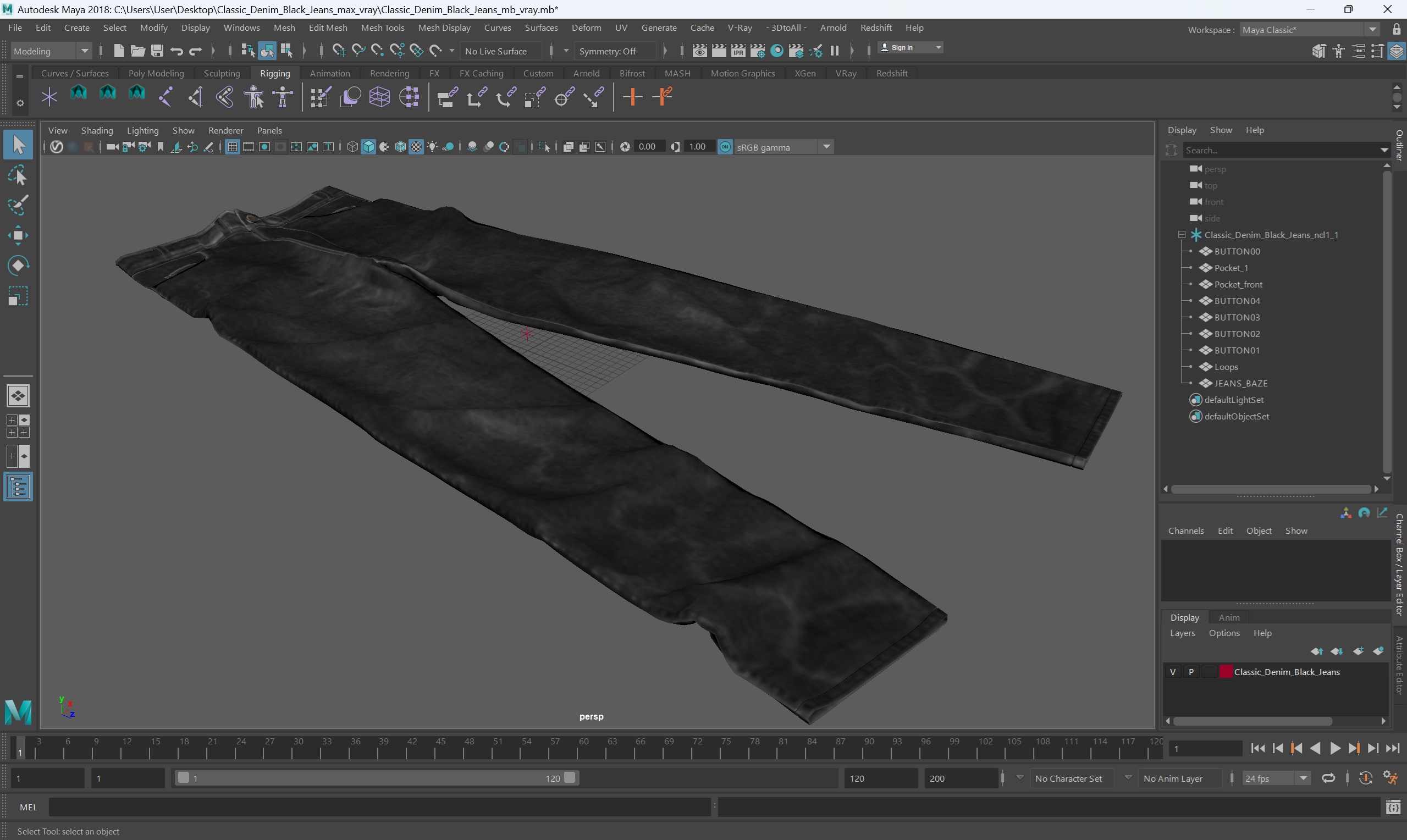The image size is (1407, 840).
Task: Click the Create Joints shelf icon
Action: pyautogui.click(x=166, y=97)
